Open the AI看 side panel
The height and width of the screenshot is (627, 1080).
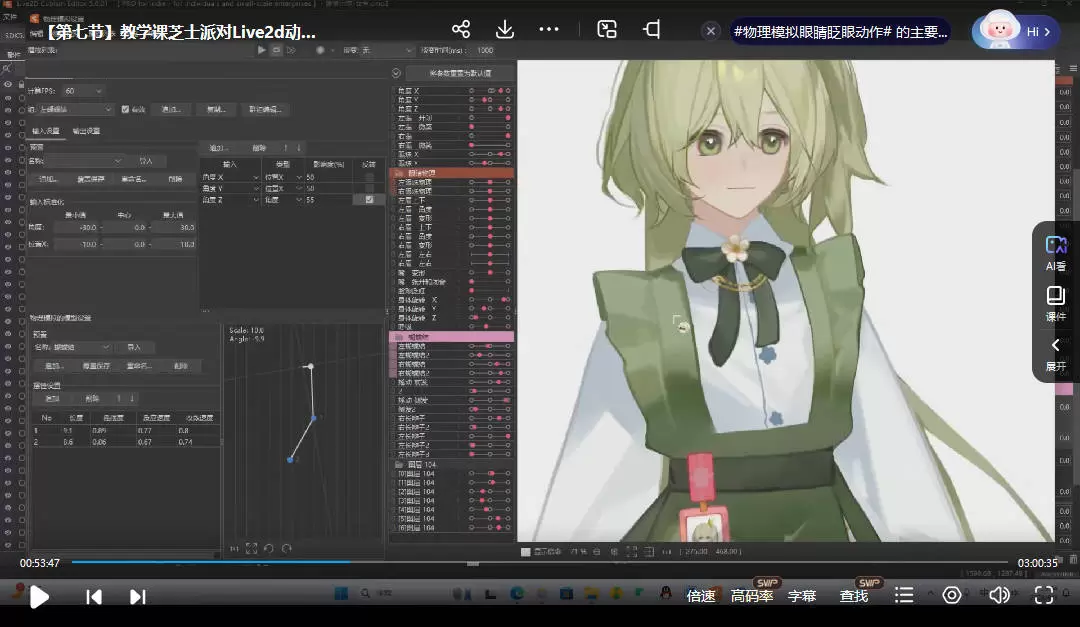pyautogui.click(x=1055, y=254)
